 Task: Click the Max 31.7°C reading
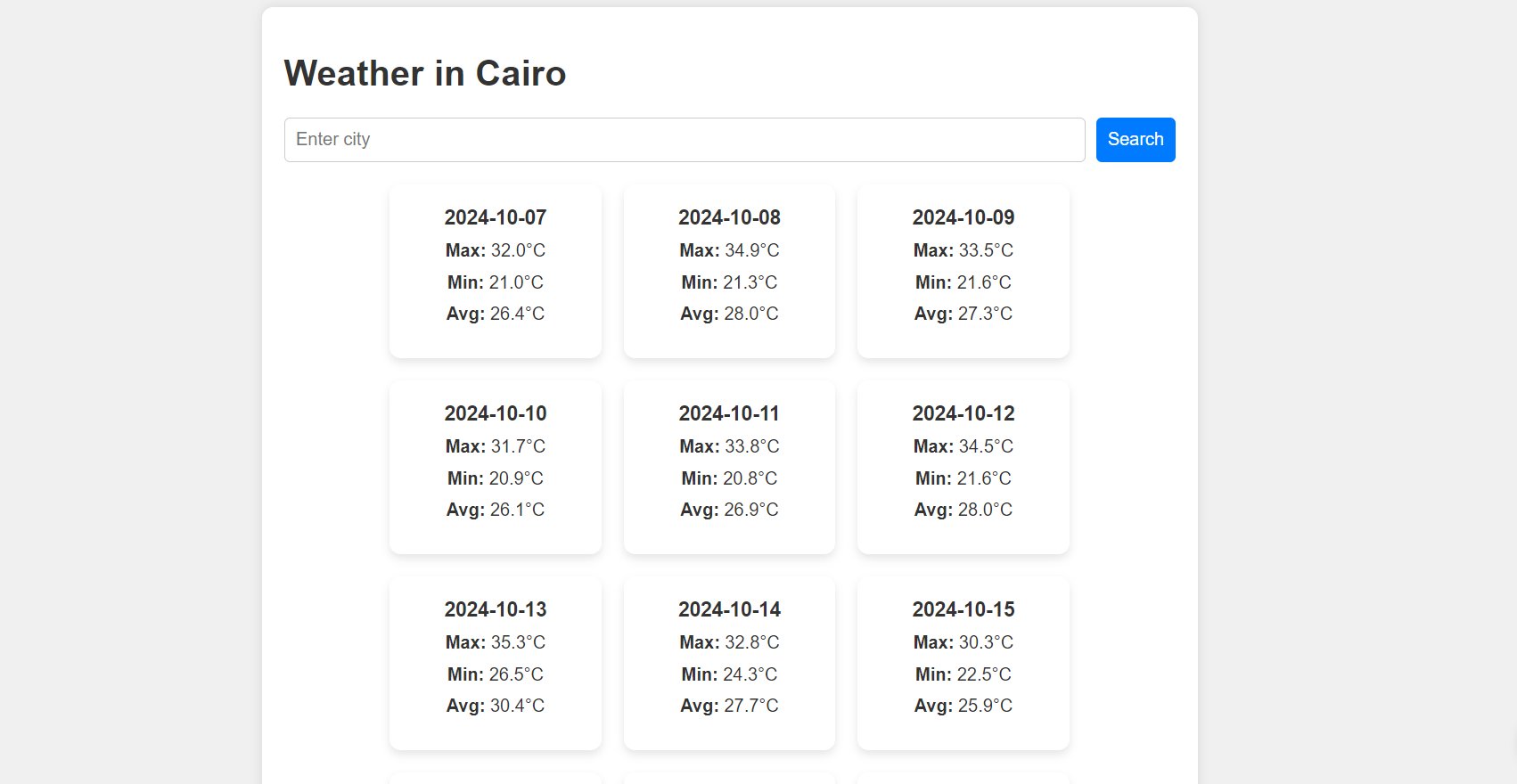tap(496, 446)
